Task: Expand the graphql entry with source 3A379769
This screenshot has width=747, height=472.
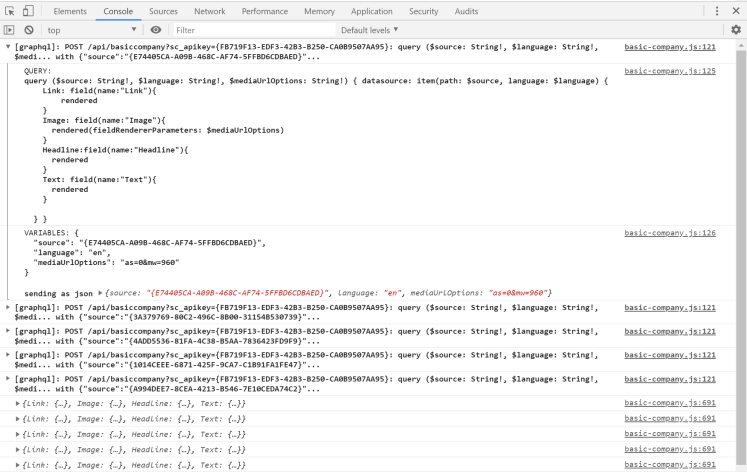Action: (9, 307)
